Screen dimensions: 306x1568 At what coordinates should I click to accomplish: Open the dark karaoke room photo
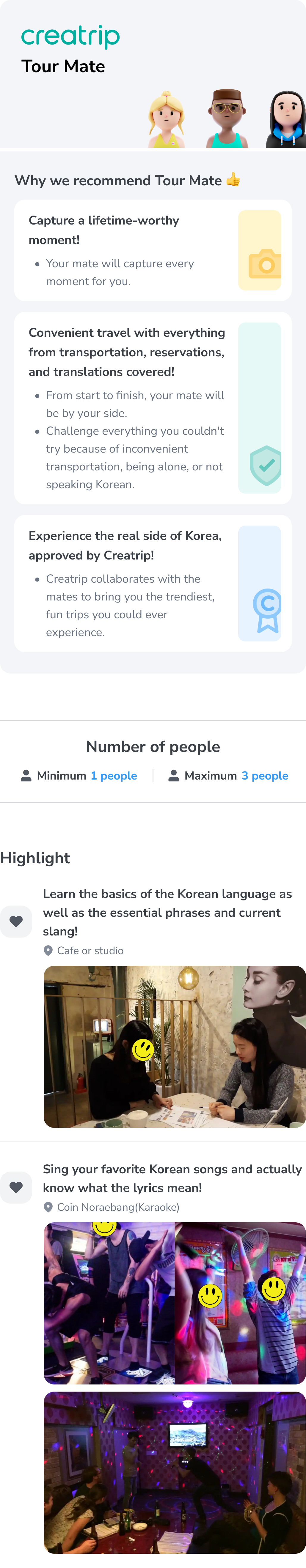[174, 1471]
